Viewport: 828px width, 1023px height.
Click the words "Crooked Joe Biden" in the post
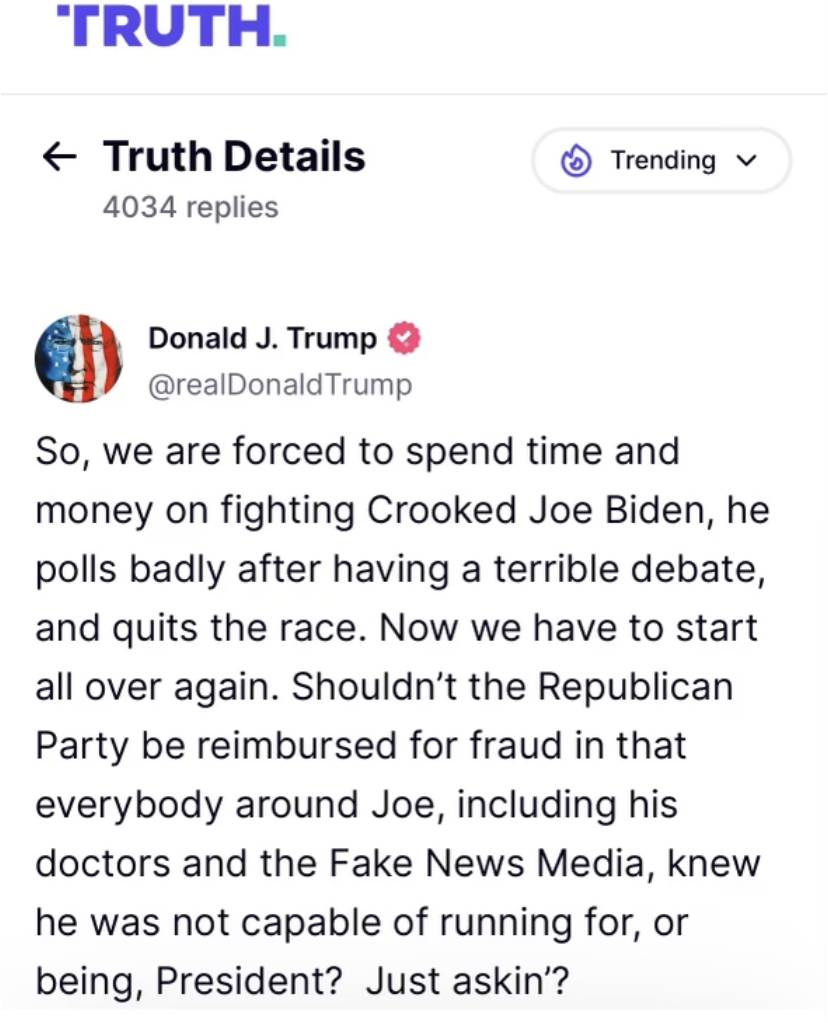[x=533, y=510]
